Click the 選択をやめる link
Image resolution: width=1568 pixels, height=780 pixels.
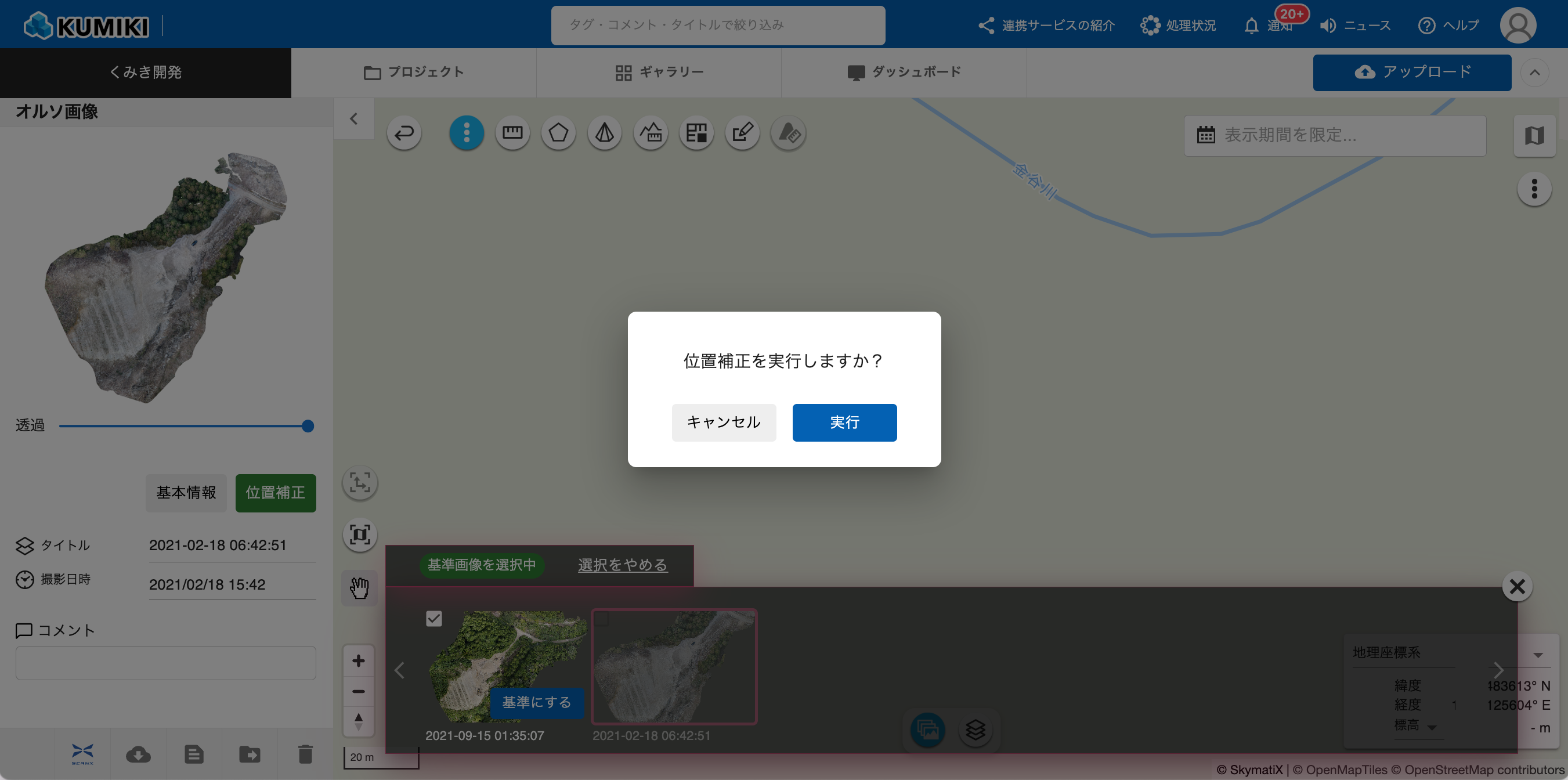tap(622, 565)
